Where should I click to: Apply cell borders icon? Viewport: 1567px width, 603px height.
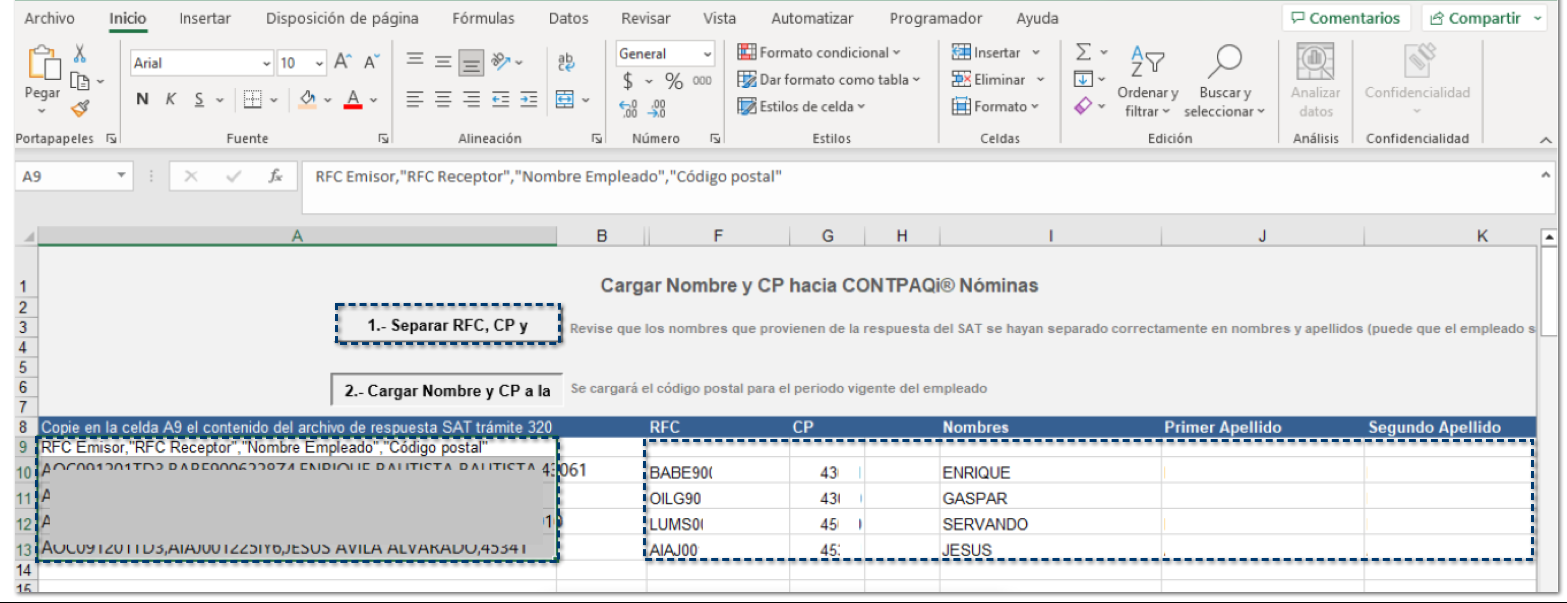253,99
